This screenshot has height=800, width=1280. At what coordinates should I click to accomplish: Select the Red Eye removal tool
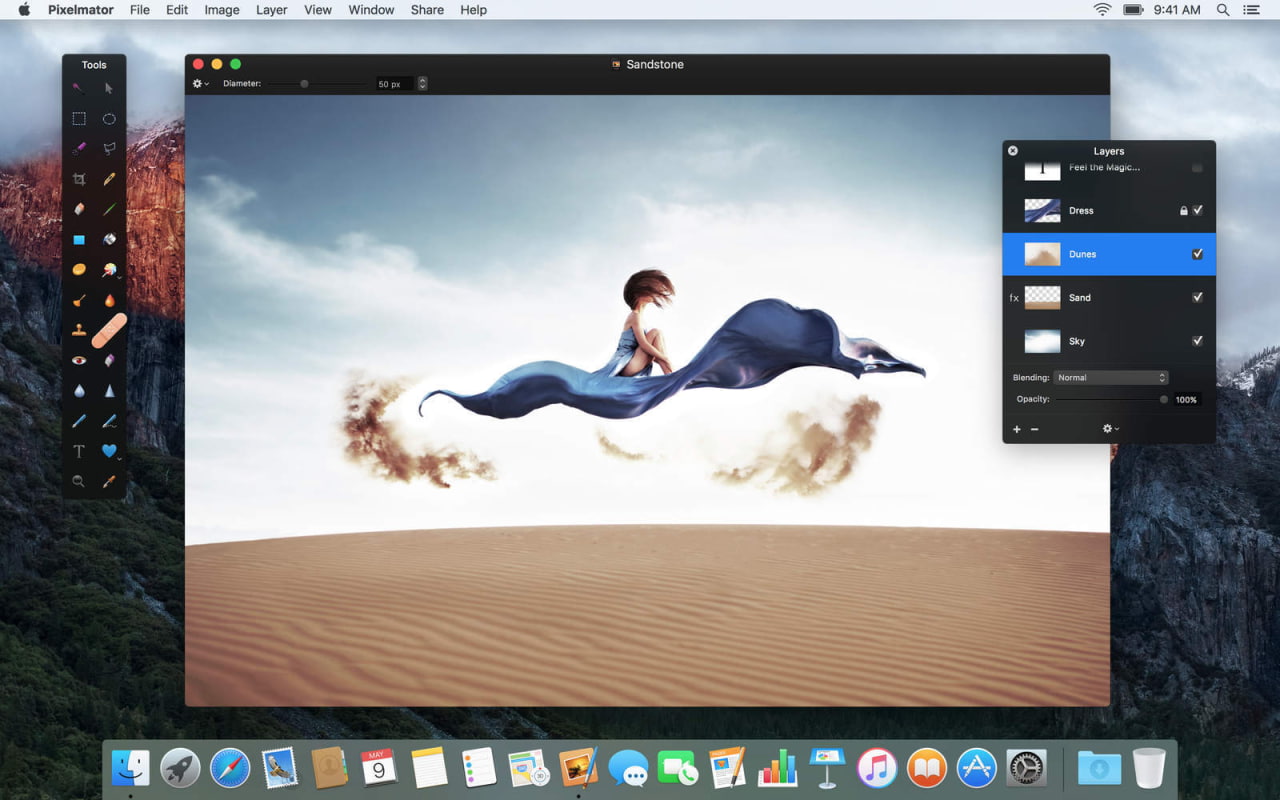pos(78,360)
